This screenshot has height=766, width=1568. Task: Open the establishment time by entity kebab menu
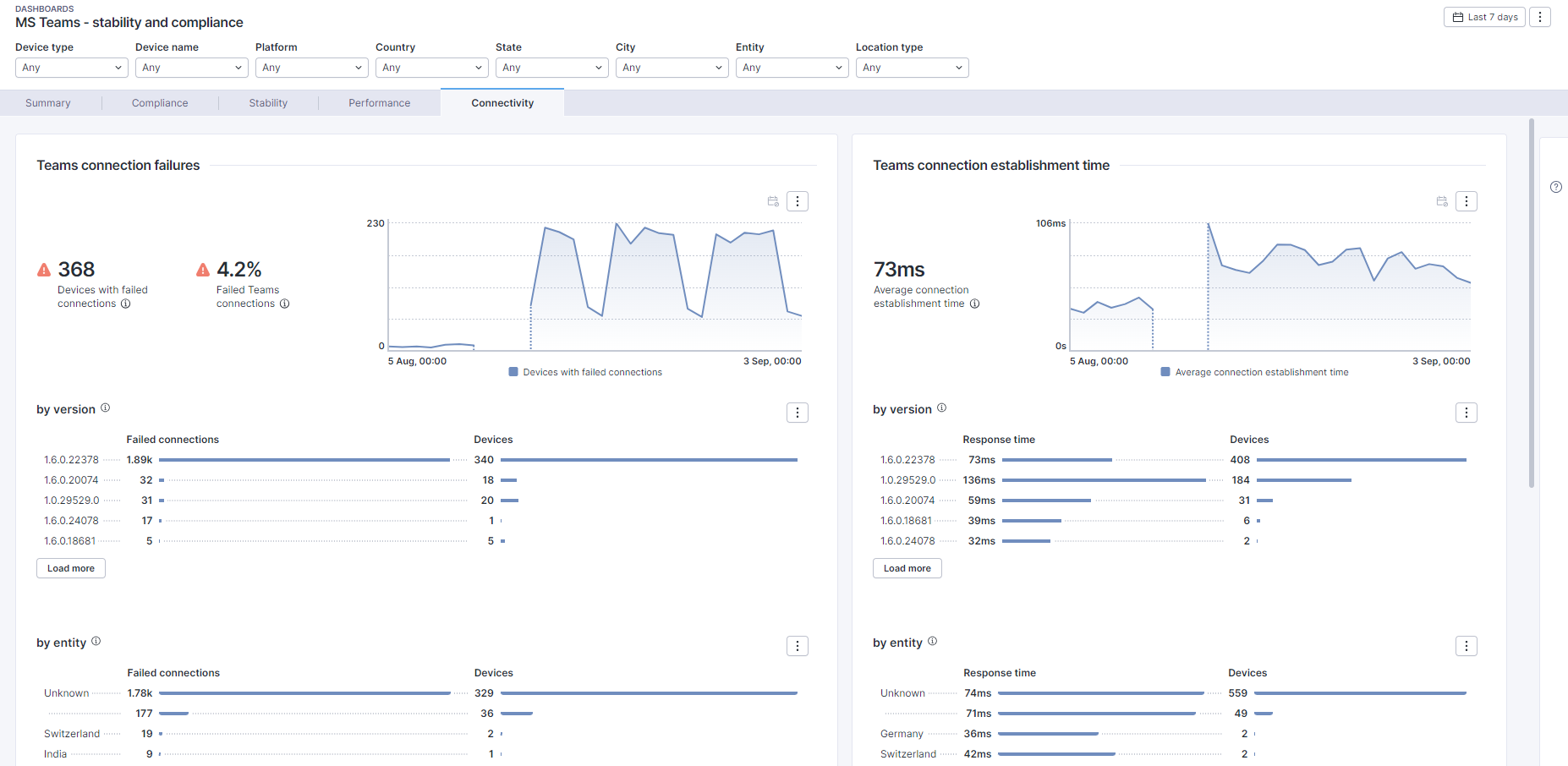point(1467,646)
